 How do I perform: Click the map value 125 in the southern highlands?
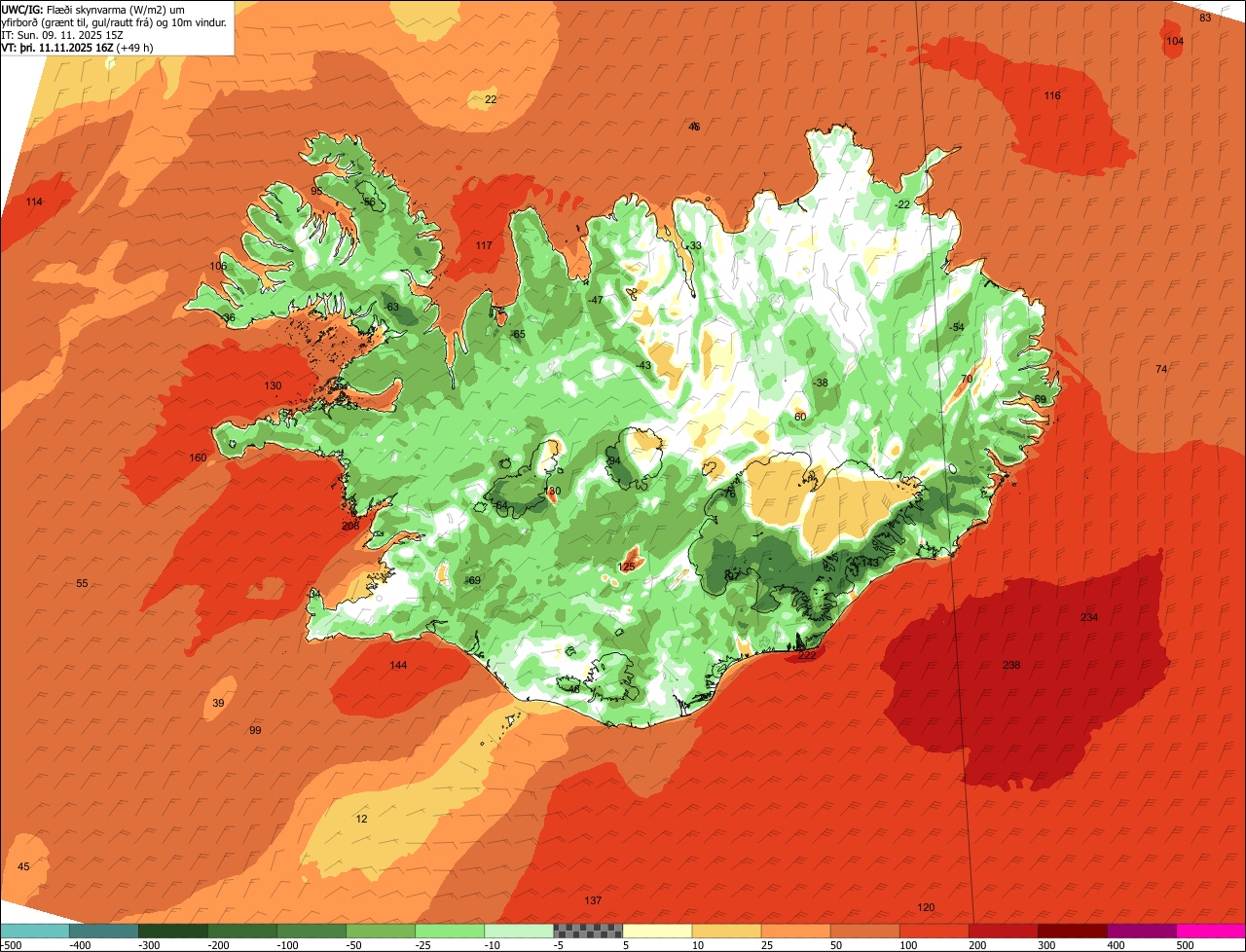(627, 567)
